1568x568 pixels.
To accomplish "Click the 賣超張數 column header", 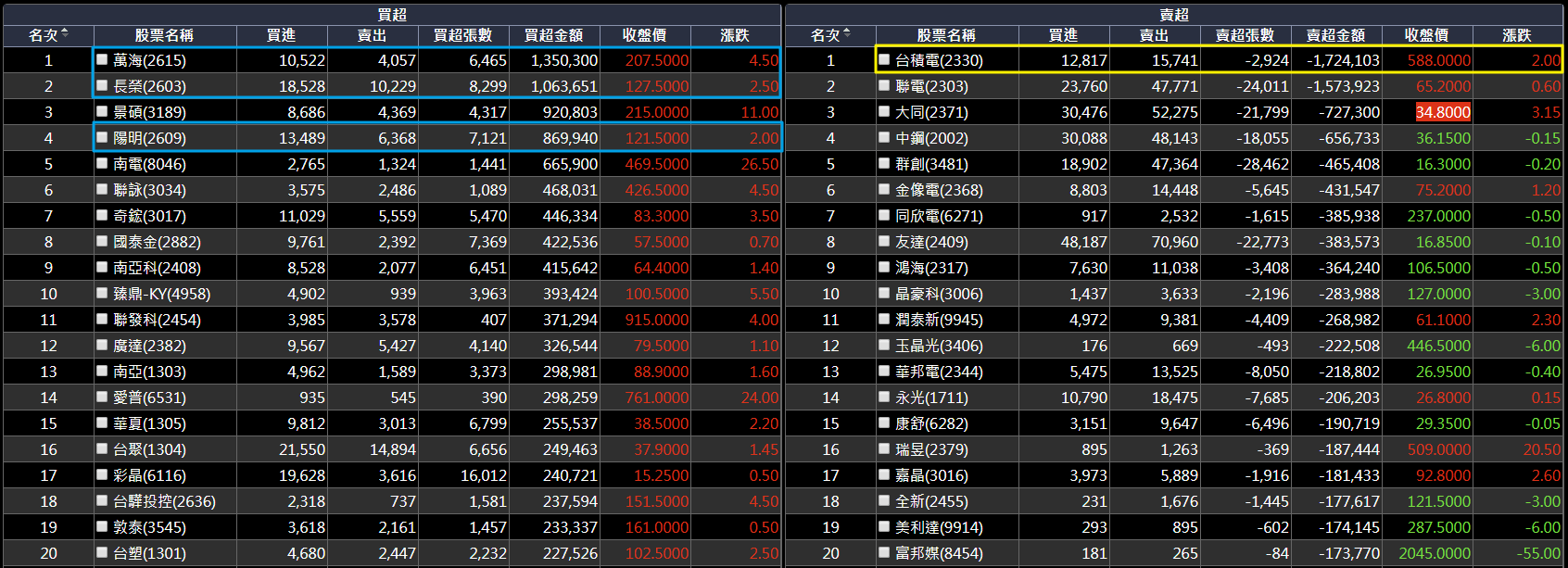I will 1246,35.
